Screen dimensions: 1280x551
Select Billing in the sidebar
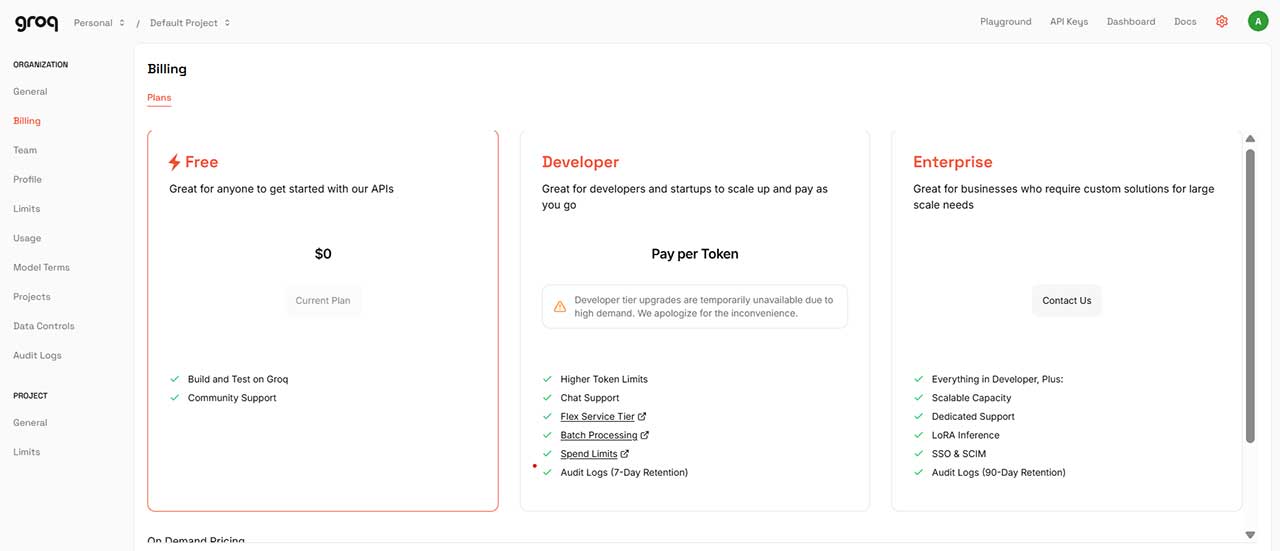coord(27,121)
